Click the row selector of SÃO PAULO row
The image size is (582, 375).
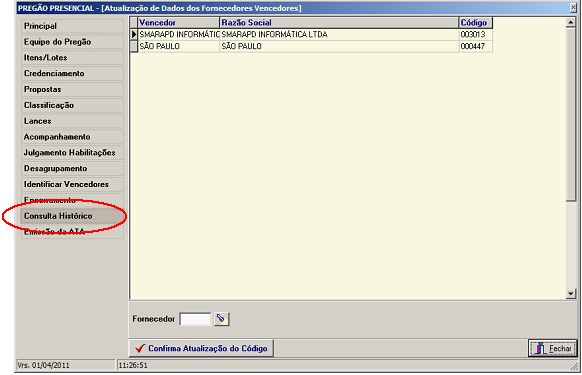134,46
